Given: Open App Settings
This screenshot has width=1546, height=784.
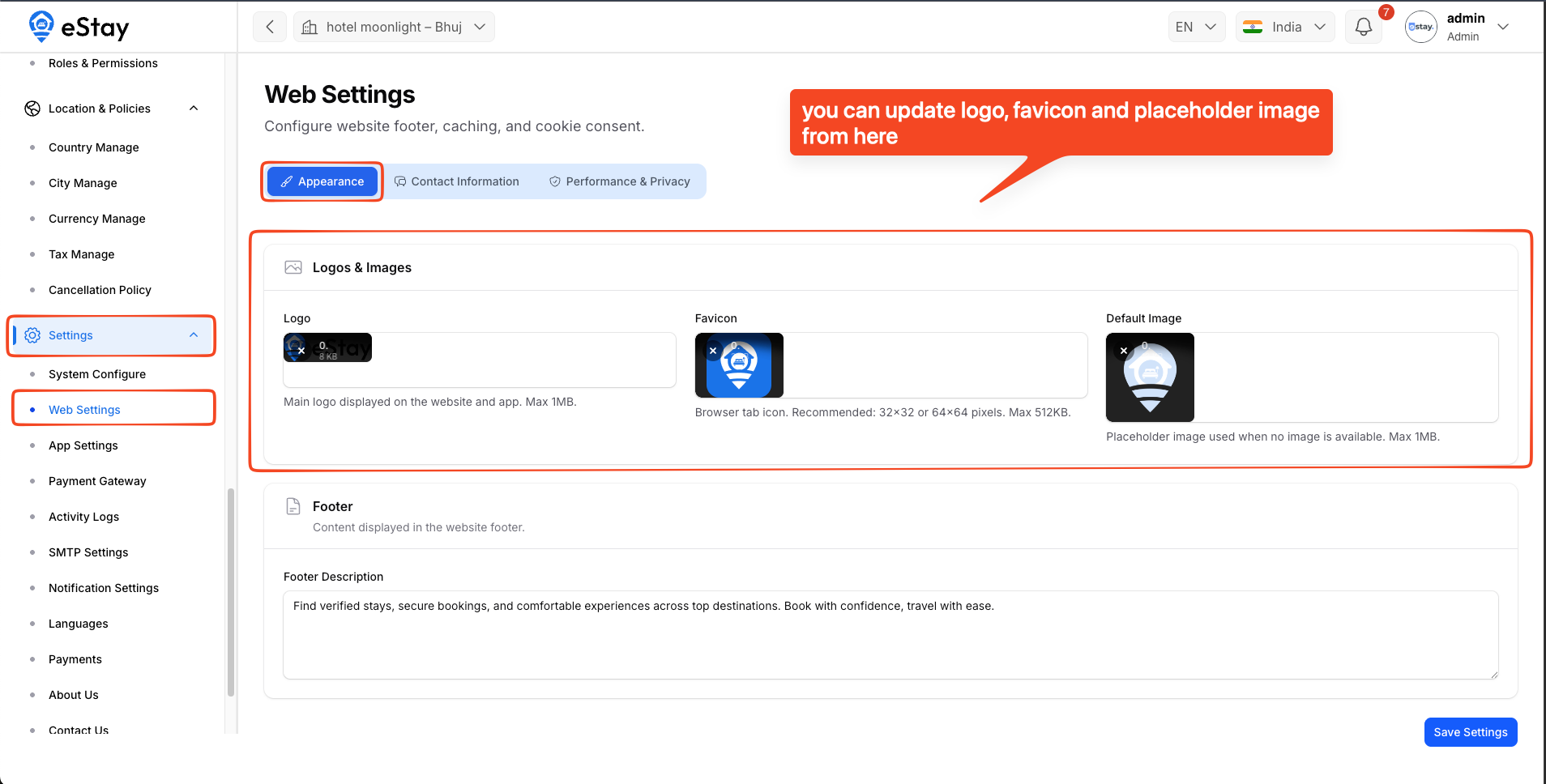Looking at the screenshot, I should click(x=83, y=445).
